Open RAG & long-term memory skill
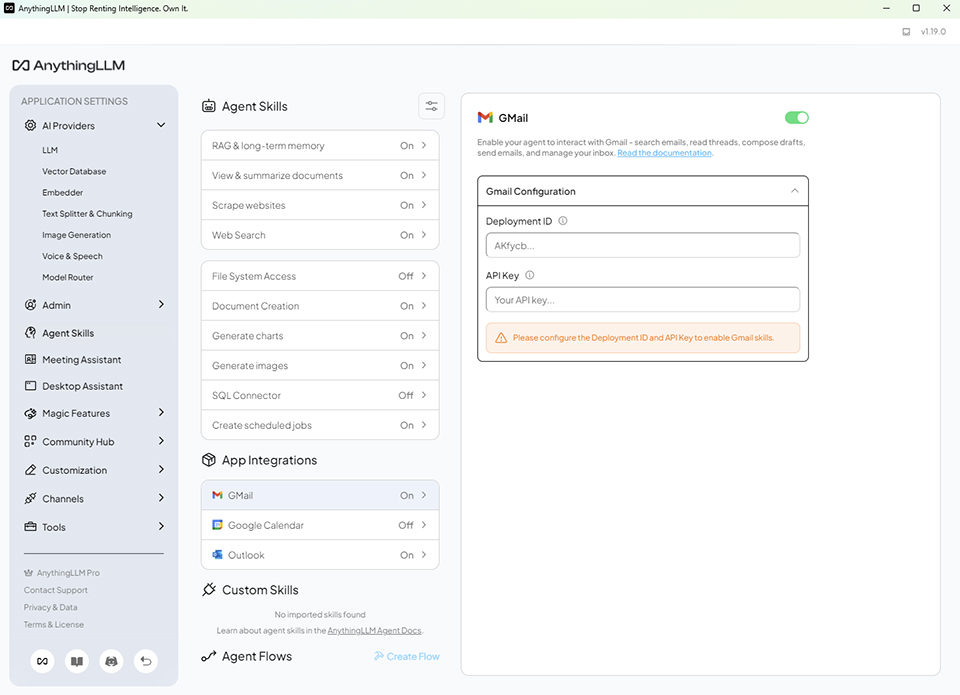This screenshot has height=695, width=960. coord(320,146)
